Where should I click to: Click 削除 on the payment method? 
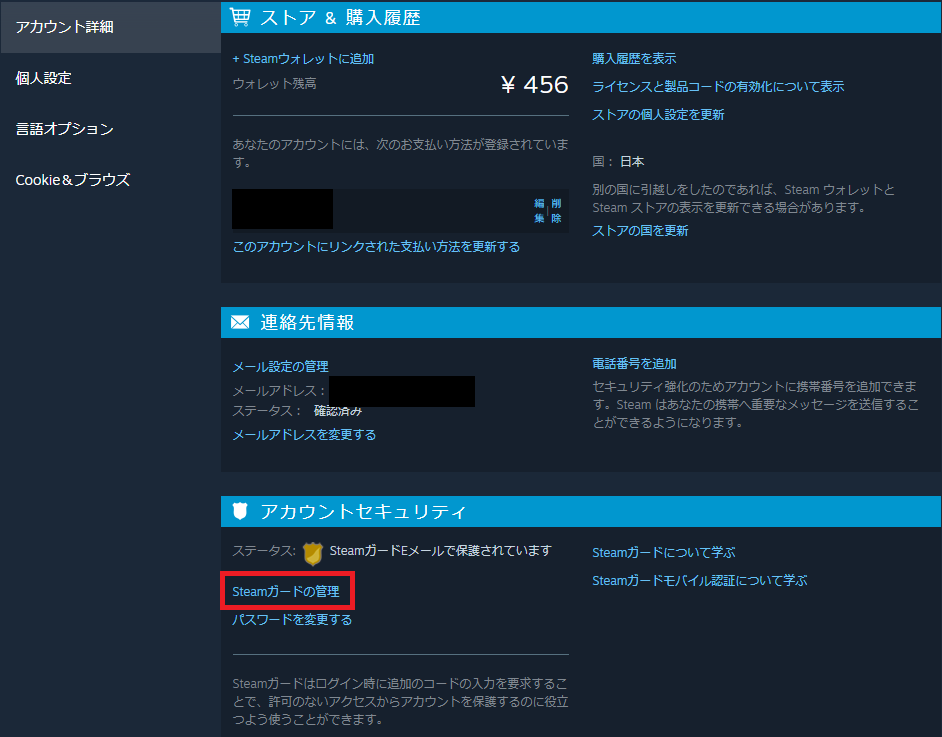[x=556, y=211]
